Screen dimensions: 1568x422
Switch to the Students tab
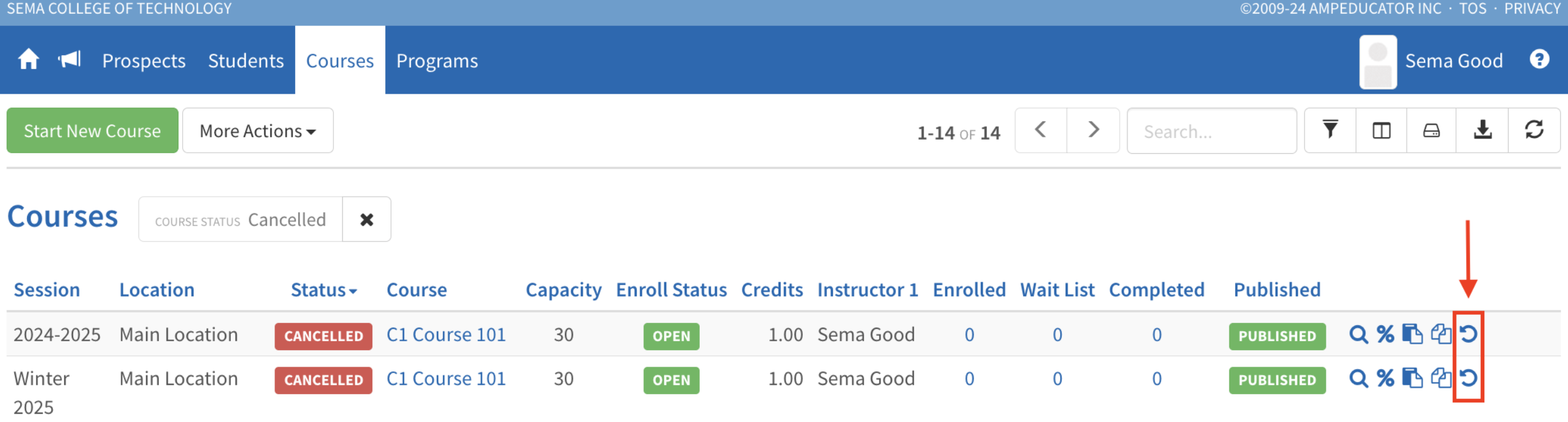coord(246,61)
